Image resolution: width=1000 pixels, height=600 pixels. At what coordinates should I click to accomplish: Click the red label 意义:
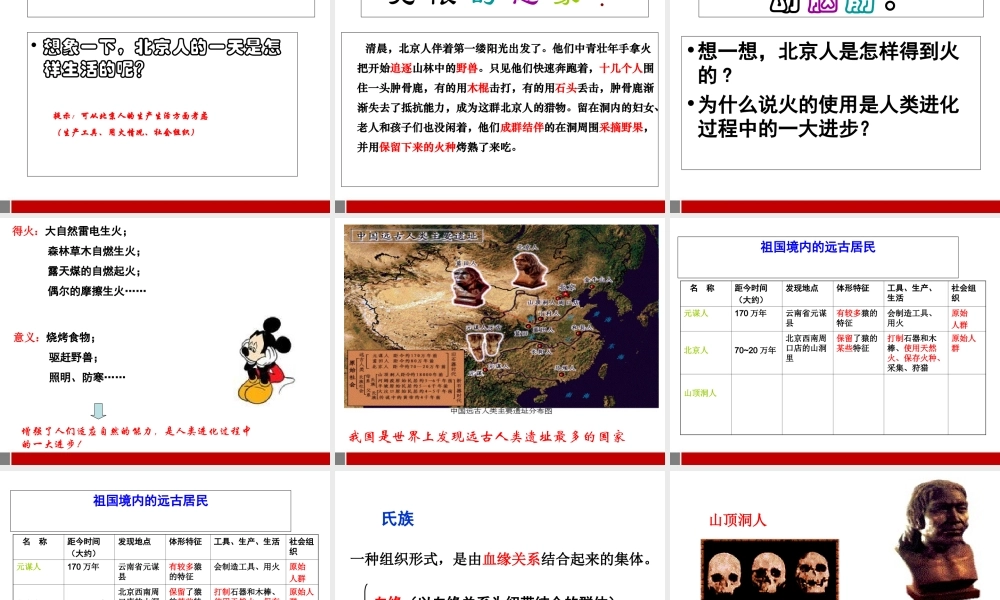[x=27, y=337]
